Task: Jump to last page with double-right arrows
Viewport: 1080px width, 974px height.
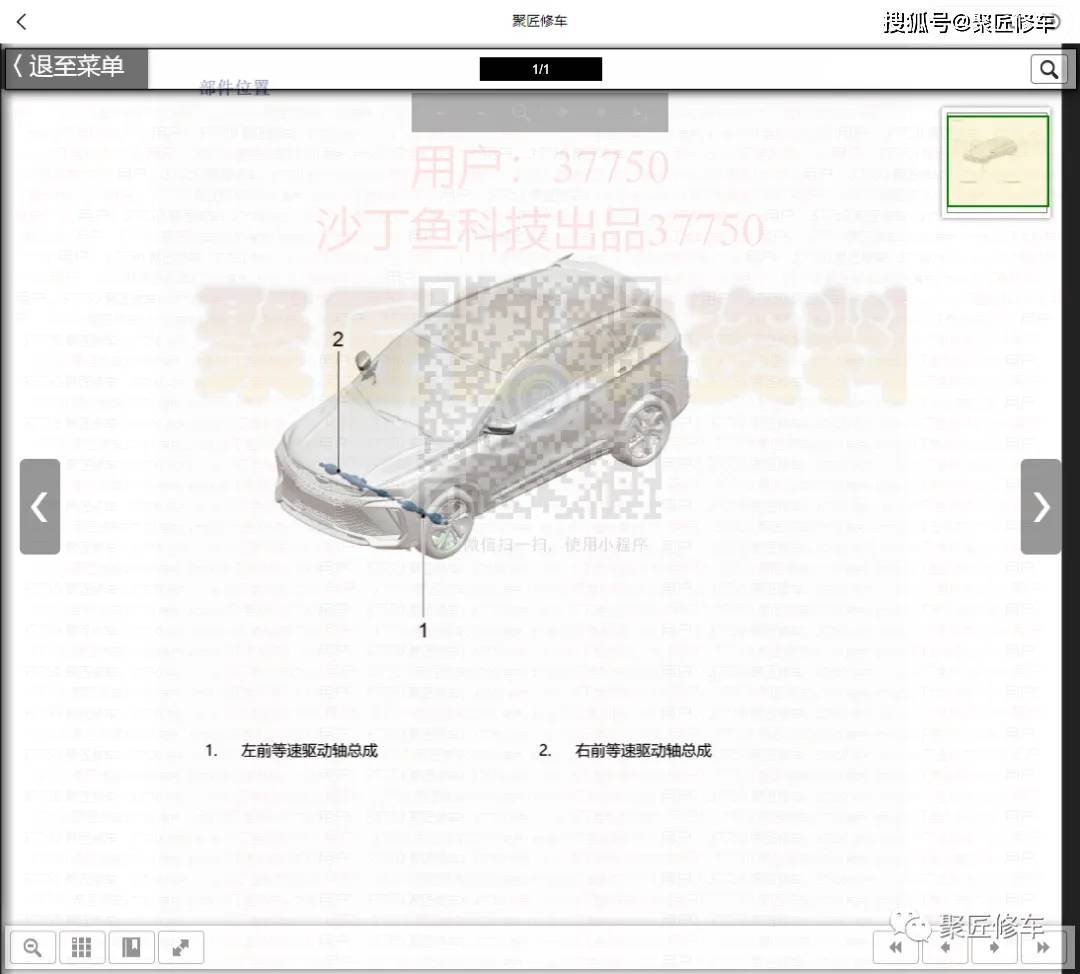Action: (x=1043, y=948)
